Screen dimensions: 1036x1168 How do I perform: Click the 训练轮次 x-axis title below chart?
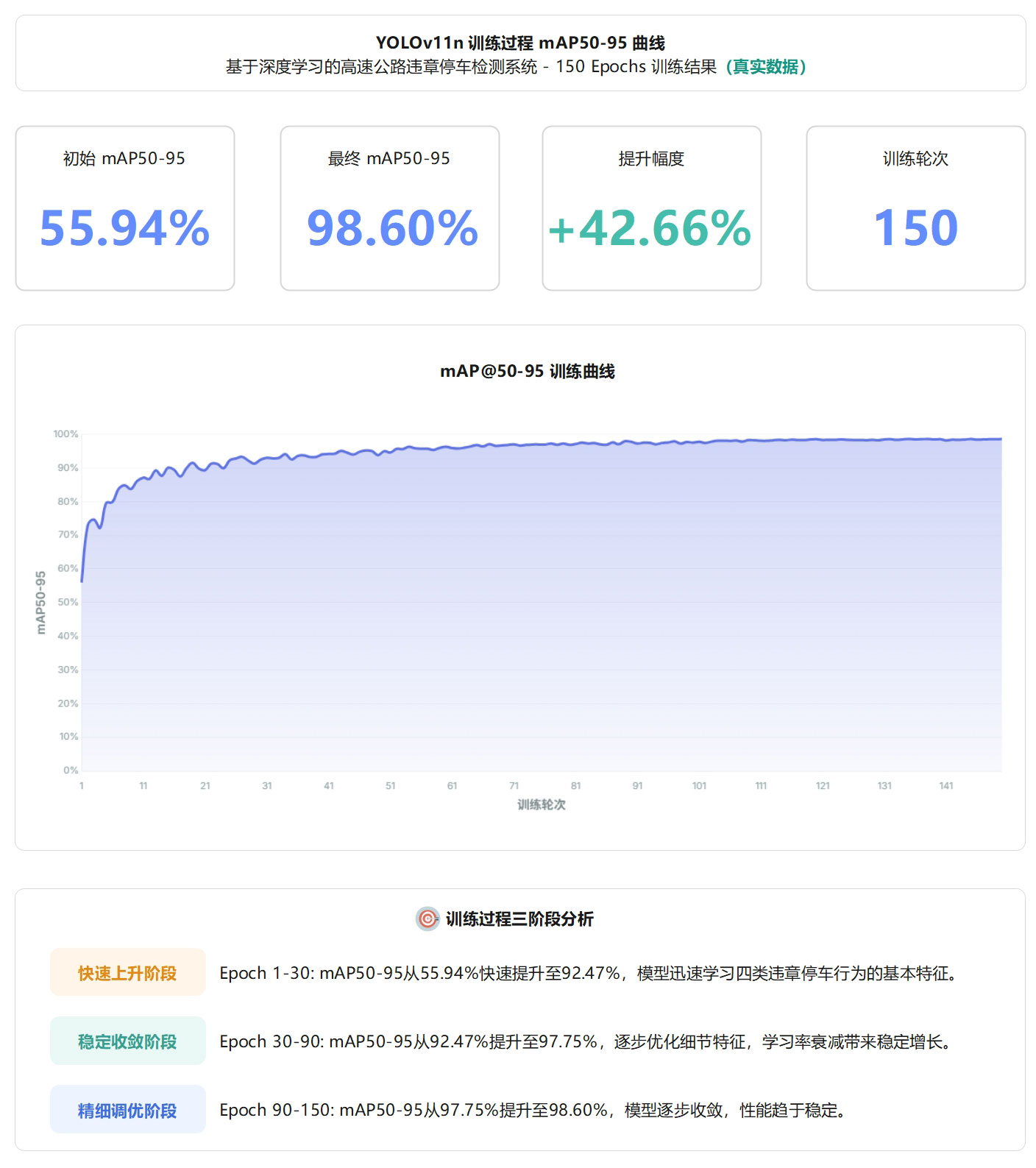coord(542,804)
